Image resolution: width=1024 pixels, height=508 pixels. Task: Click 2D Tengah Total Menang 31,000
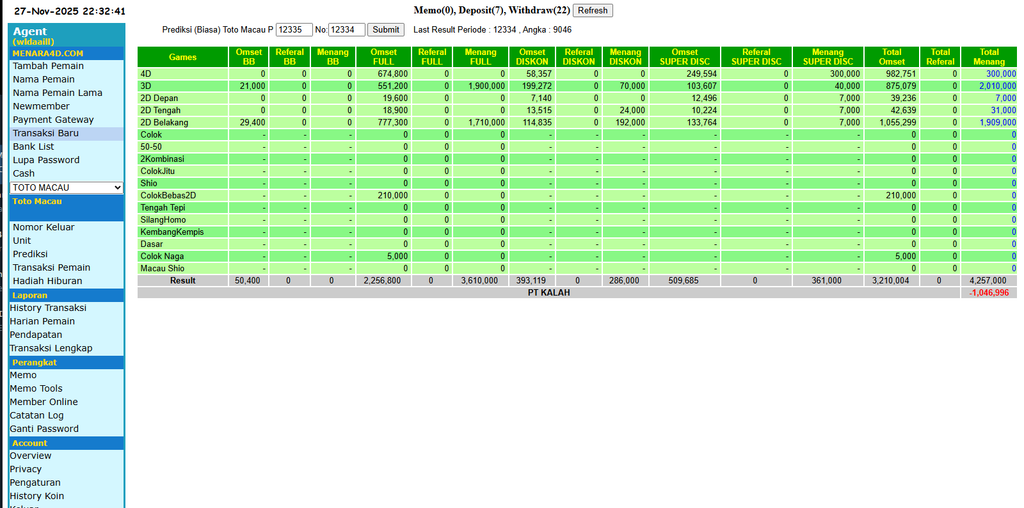tap(1003, 110)
